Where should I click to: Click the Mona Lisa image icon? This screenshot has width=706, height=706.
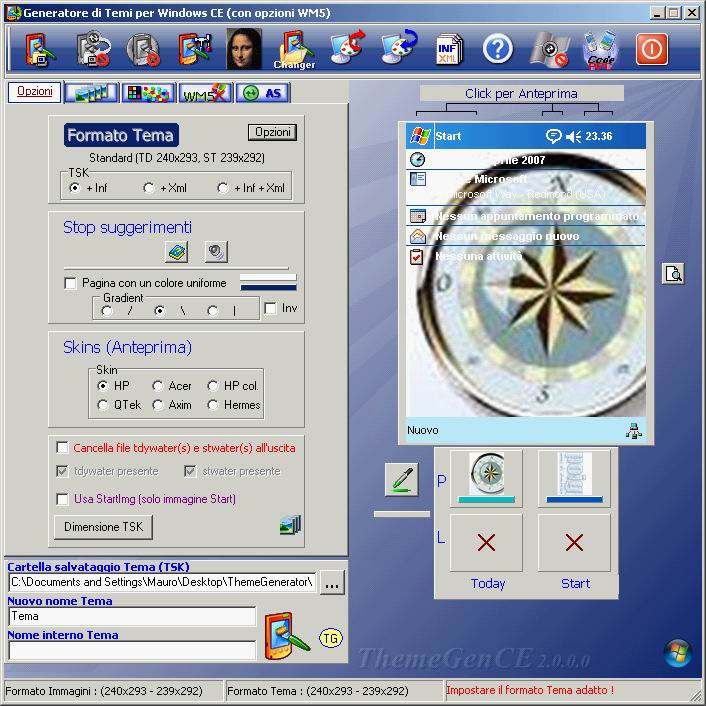point(243,49)
